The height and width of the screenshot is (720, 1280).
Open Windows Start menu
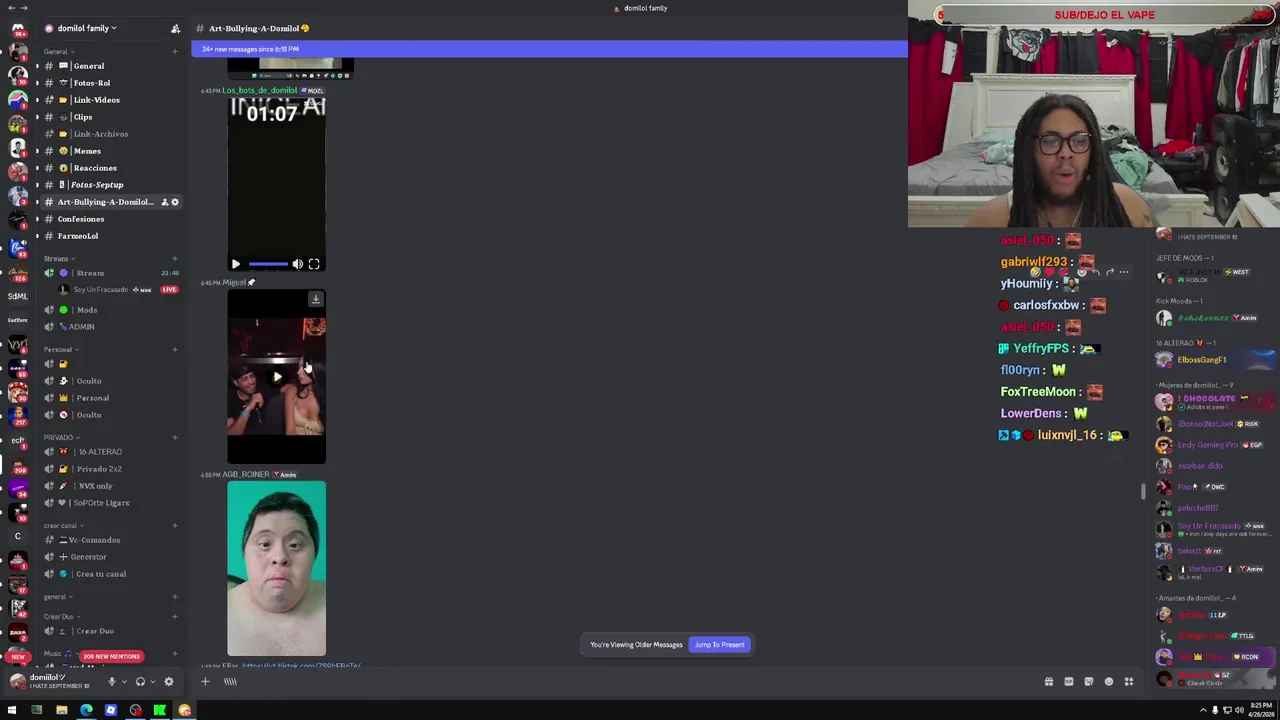[12, 710]
